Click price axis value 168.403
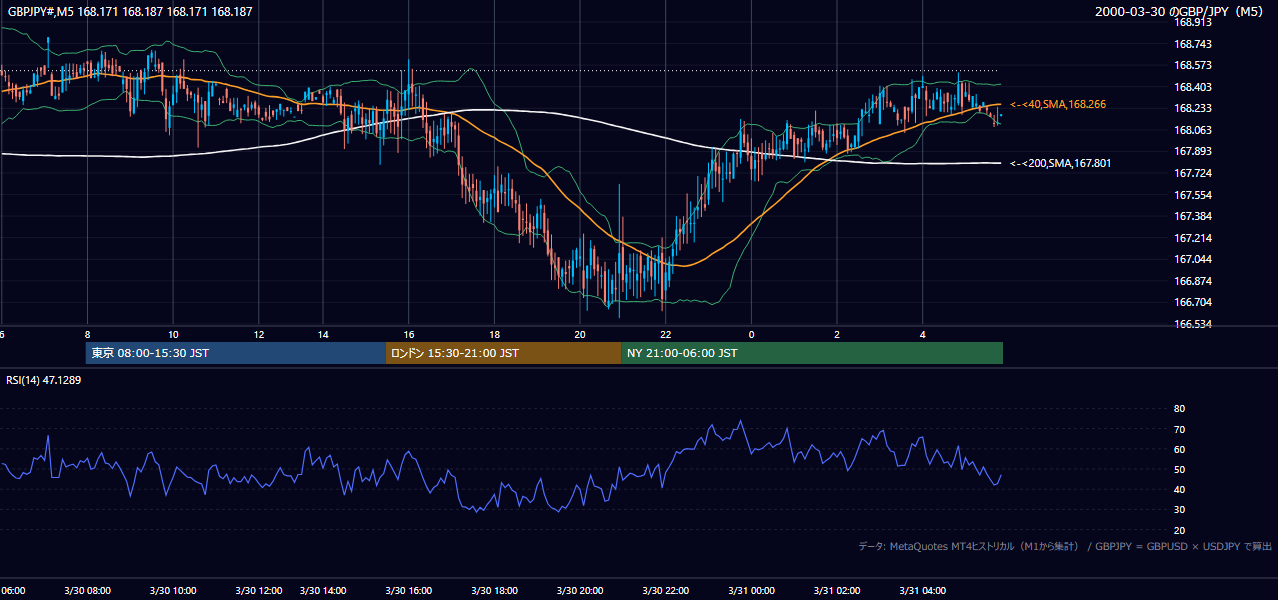 tap(1193, 87)
